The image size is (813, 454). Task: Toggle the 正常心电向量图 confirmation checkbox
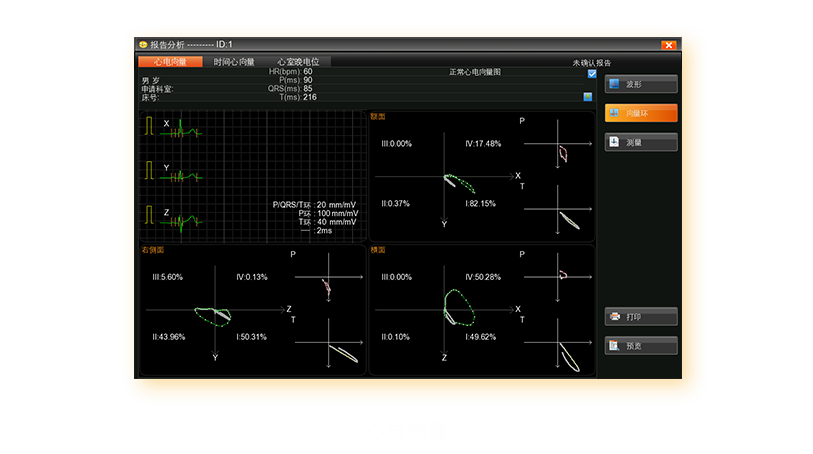coord(592,74)
